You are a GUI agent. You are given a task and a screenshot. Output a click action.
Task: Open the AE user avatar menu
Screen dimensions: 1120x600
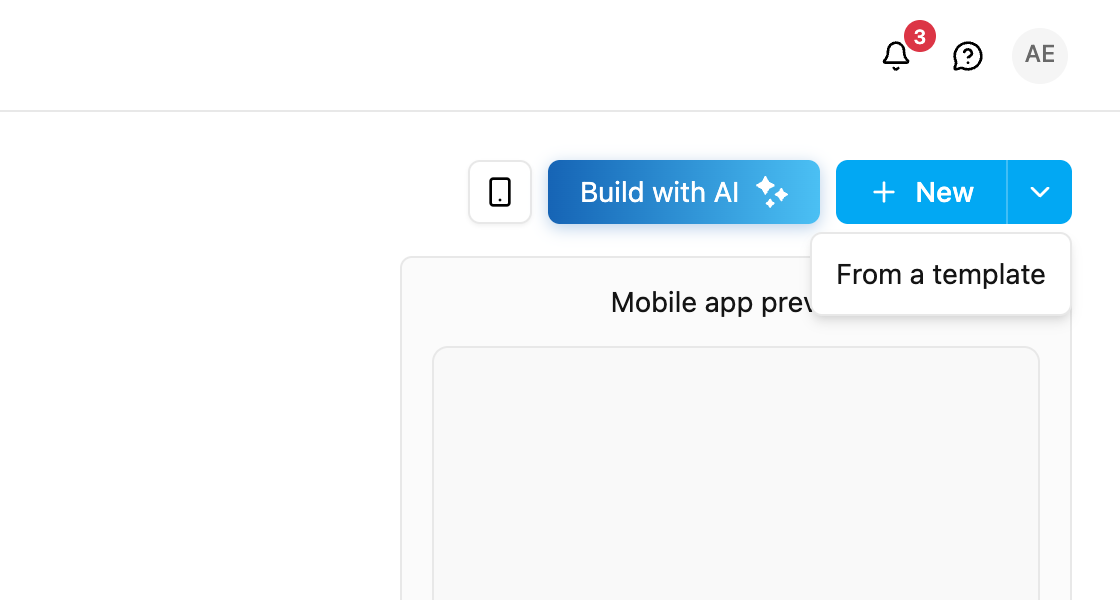point(1040,56)
